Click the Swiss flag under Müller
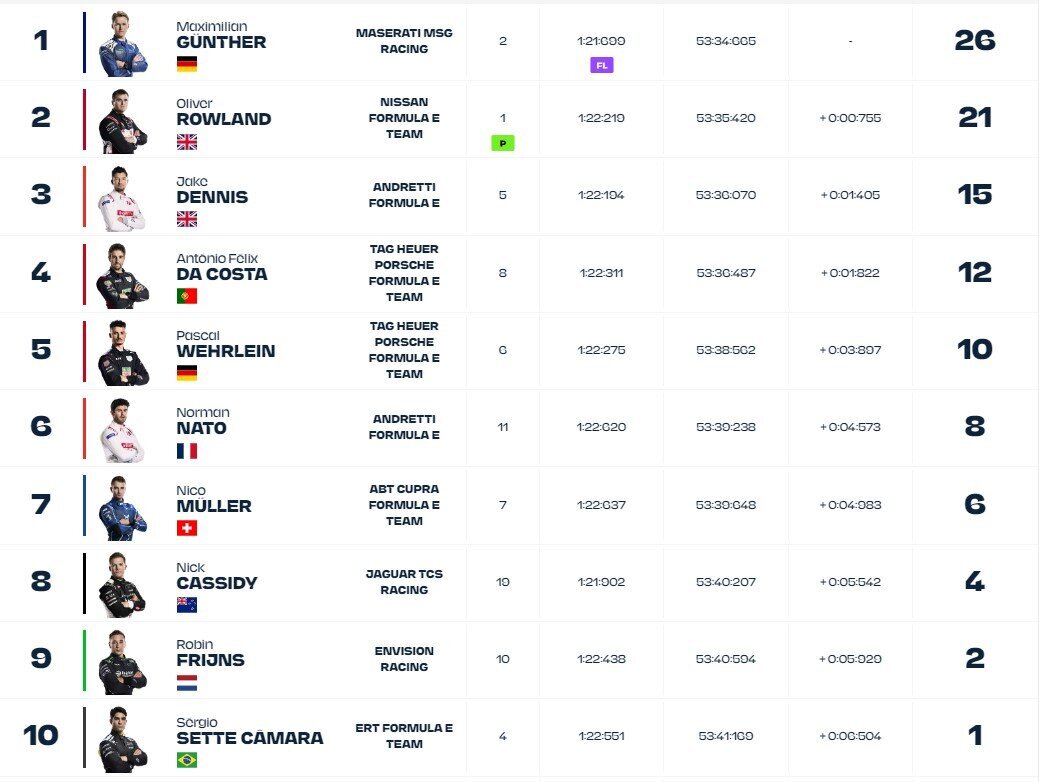 click(x=186, y=528)
